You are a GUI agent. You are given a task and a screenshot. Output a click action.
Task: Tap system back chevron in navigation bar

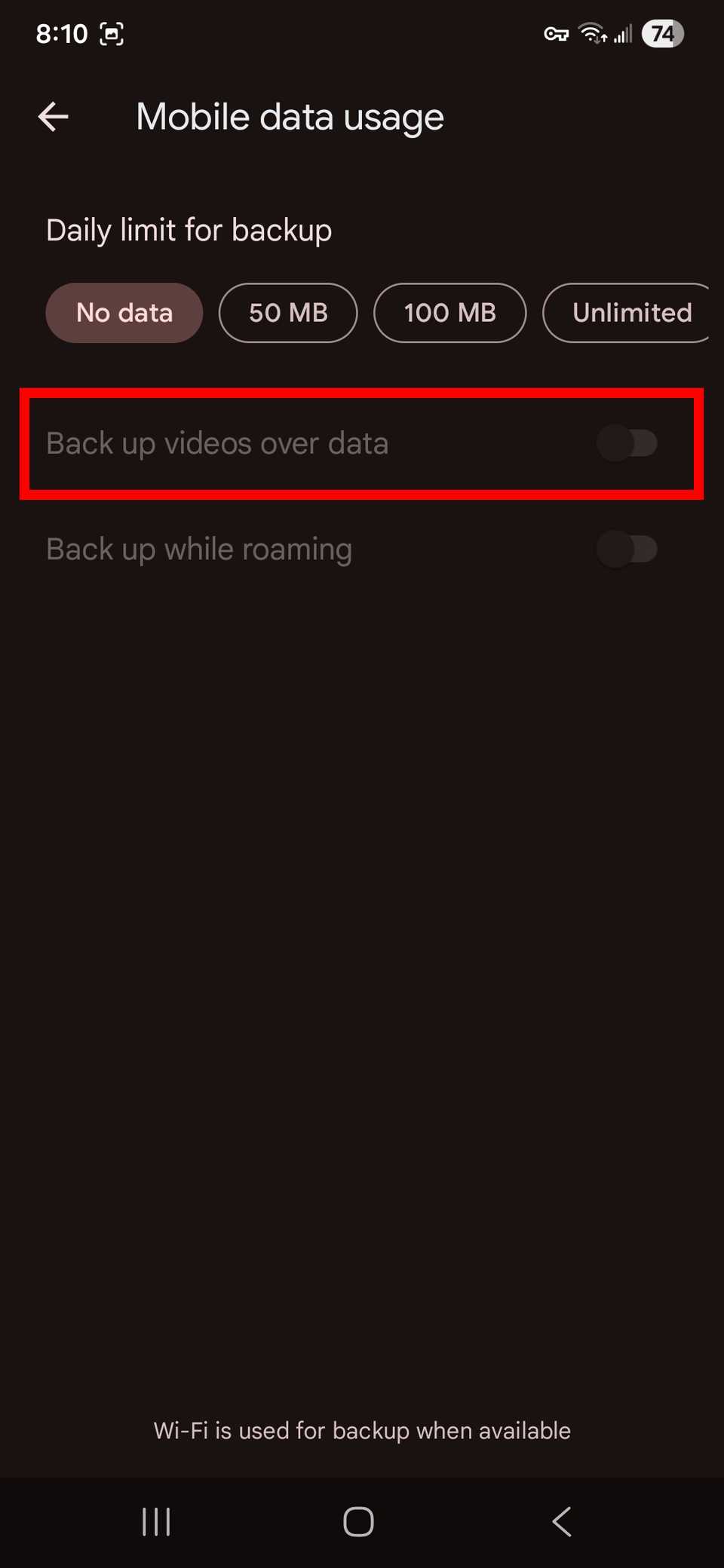tap(562, 1521)
